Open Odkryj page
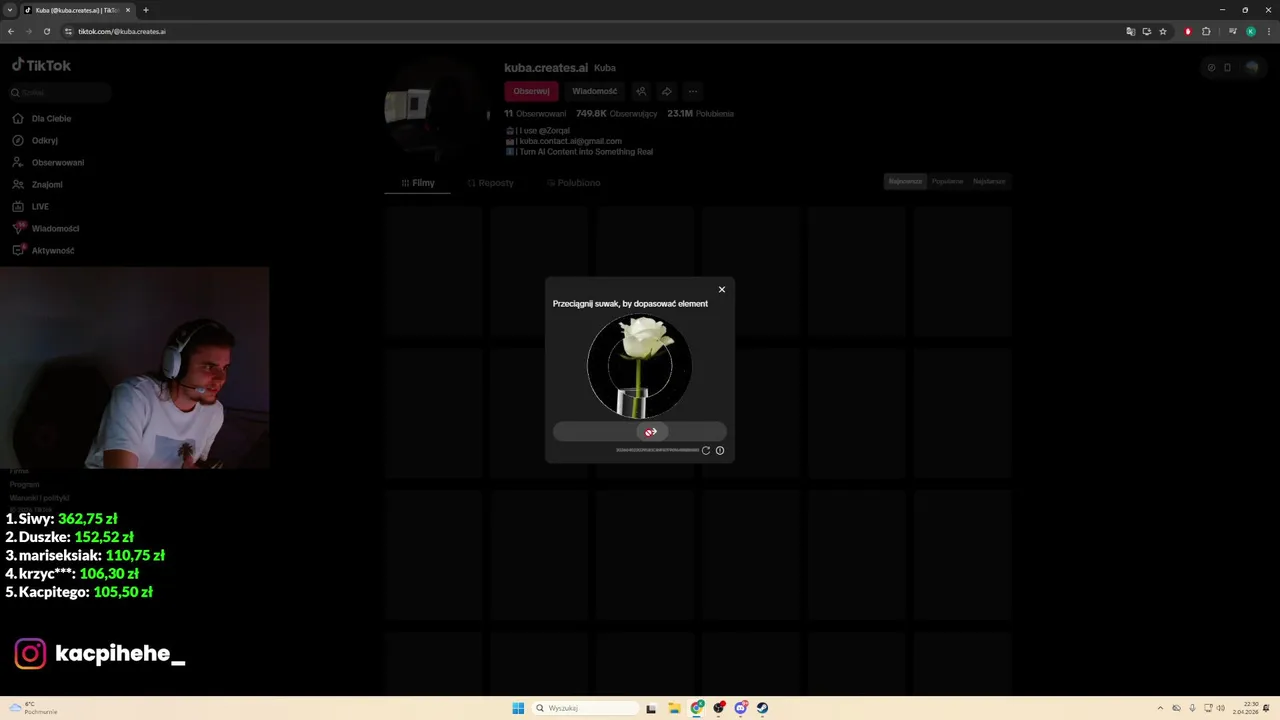 [x=35, y=141]
